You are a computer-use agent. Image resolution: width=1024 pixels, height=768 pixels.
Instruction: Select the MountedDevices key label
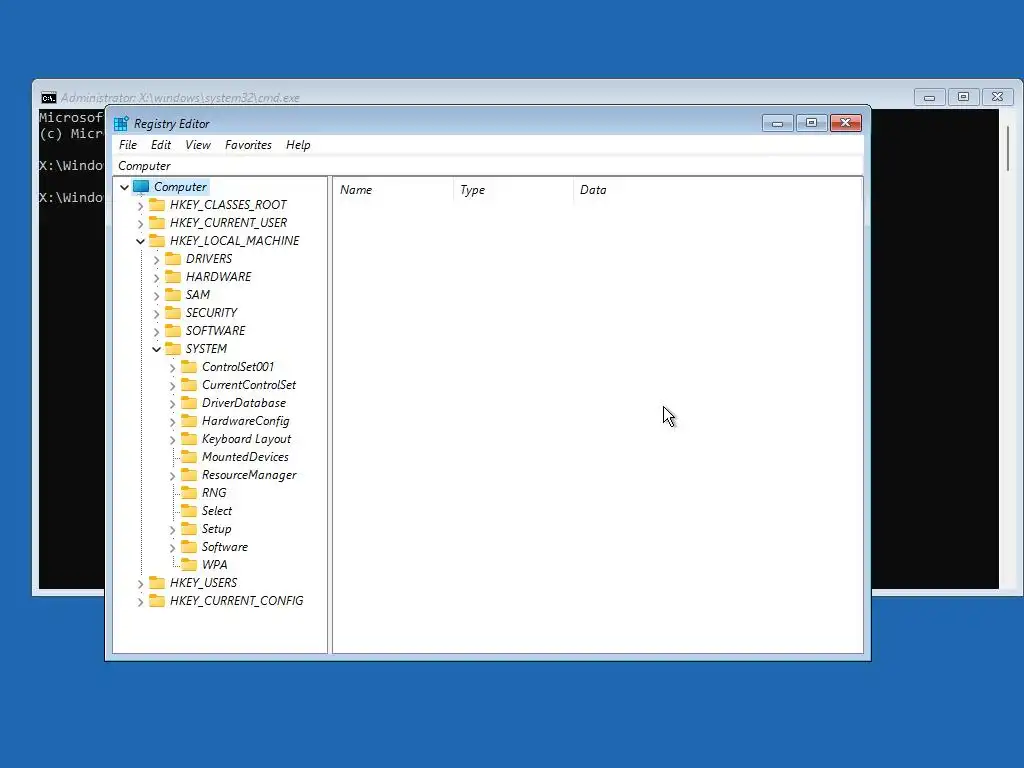245,456
